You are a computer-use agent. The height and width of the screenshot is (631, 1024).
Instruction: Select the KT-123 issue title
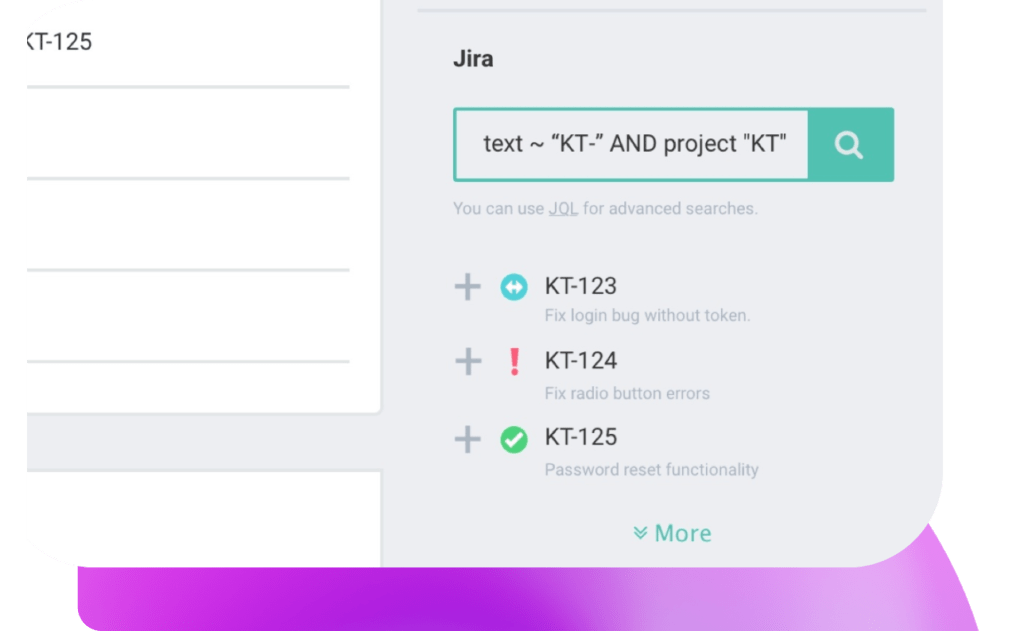581,286
